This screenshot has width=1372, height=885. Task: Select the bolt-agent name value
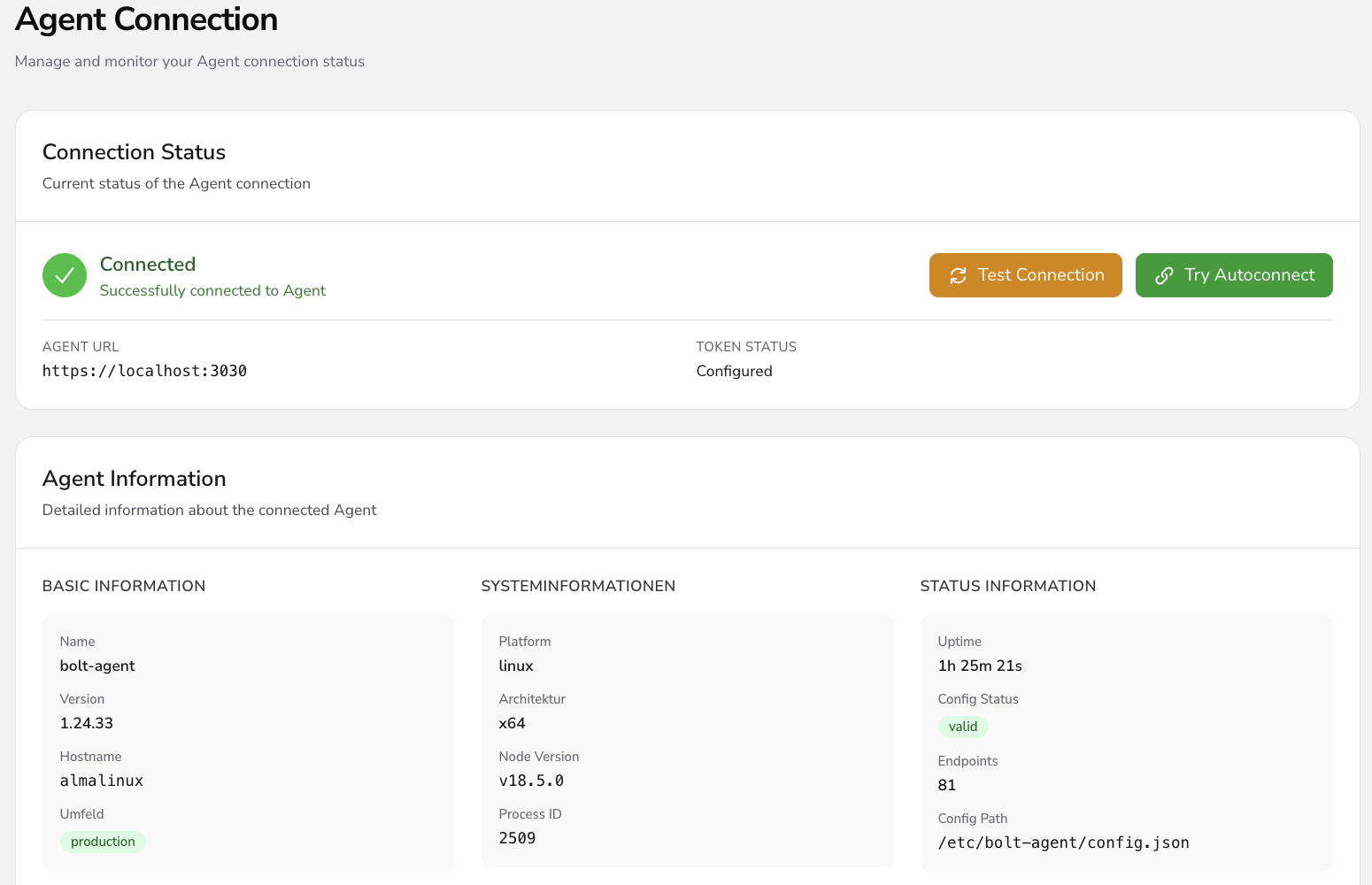tap(97, 666)
